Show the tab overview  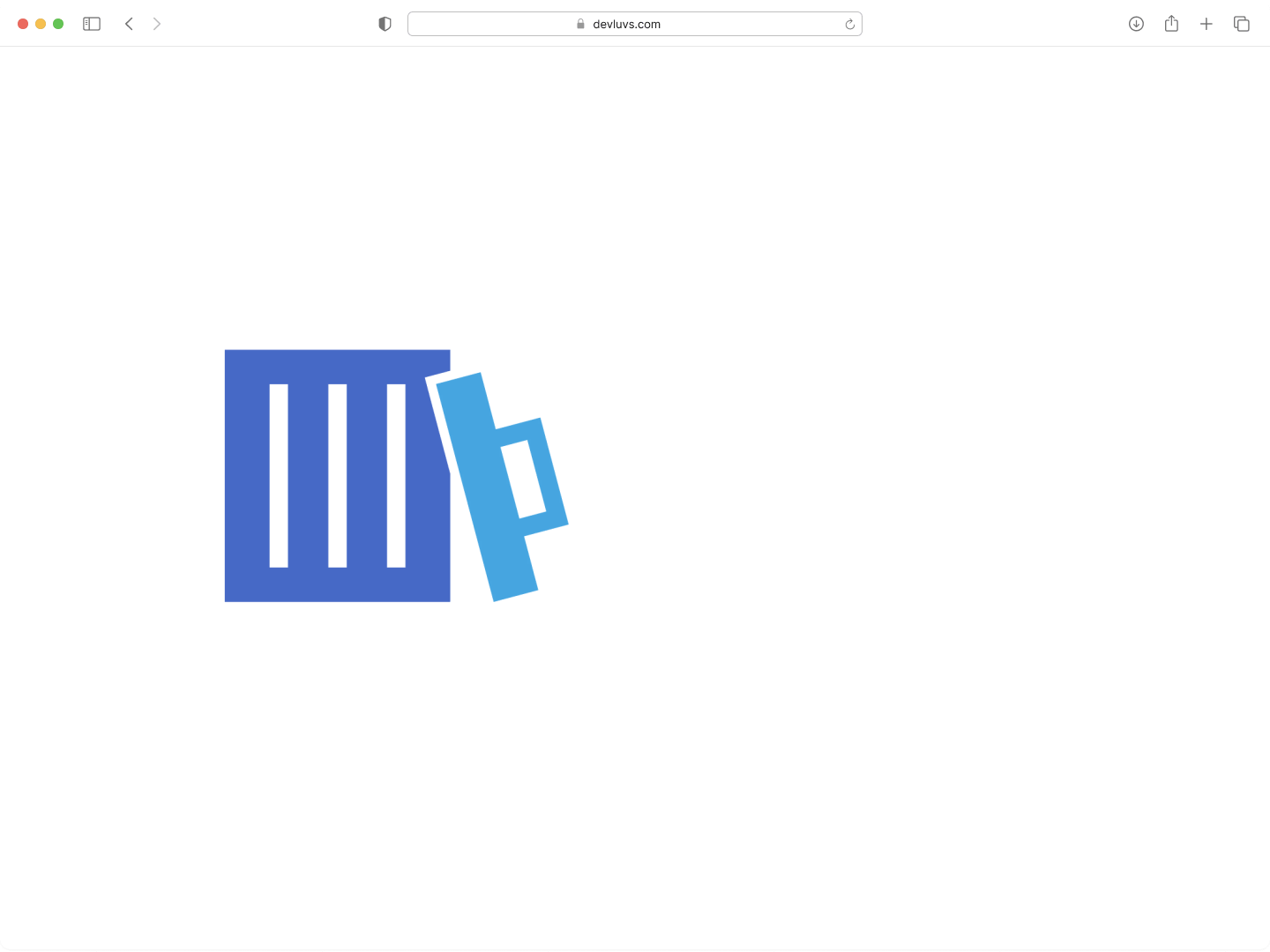(1242, 24)
